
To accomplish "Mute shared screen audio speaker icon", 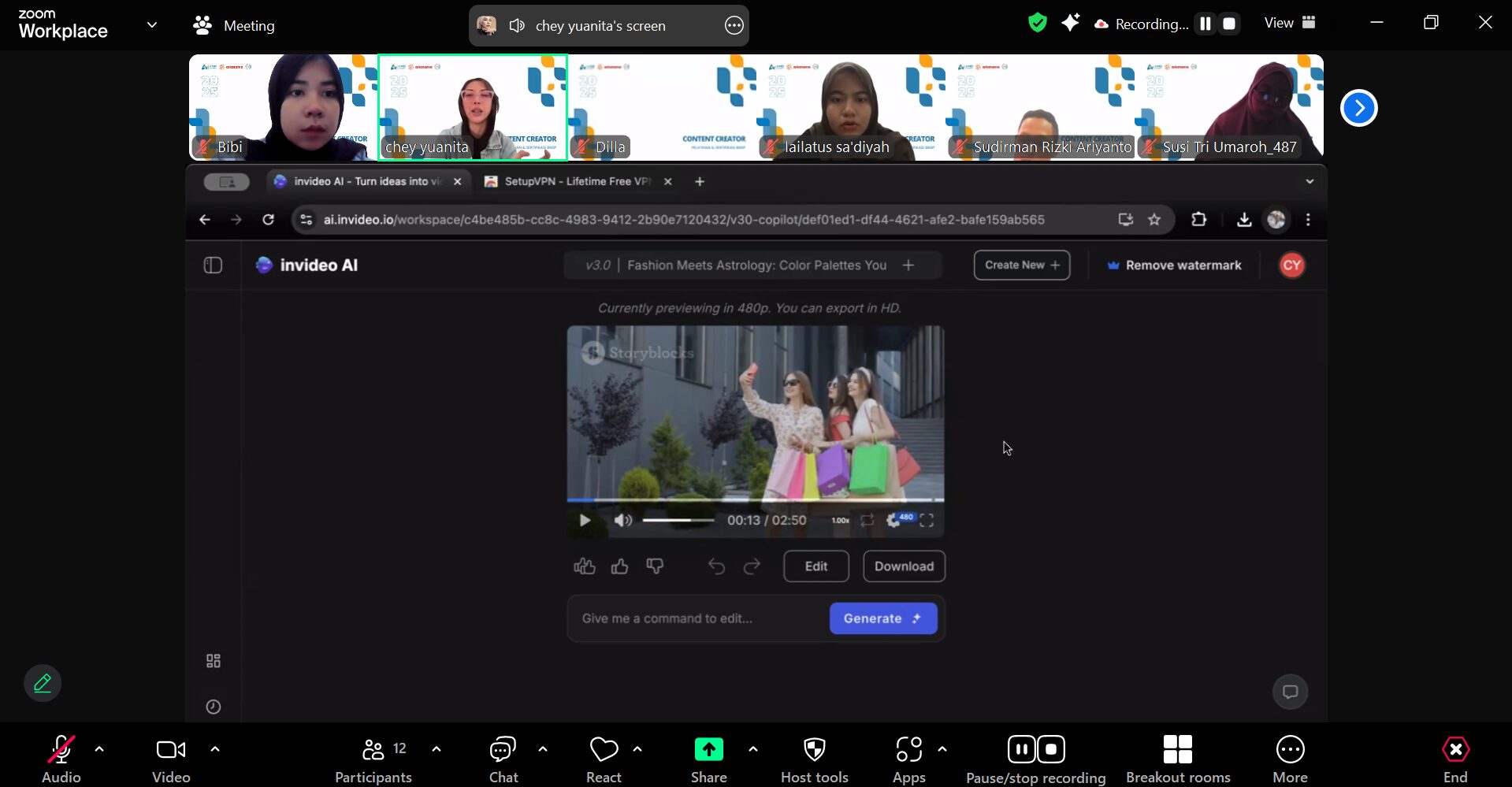I will (x=517, y=26).
